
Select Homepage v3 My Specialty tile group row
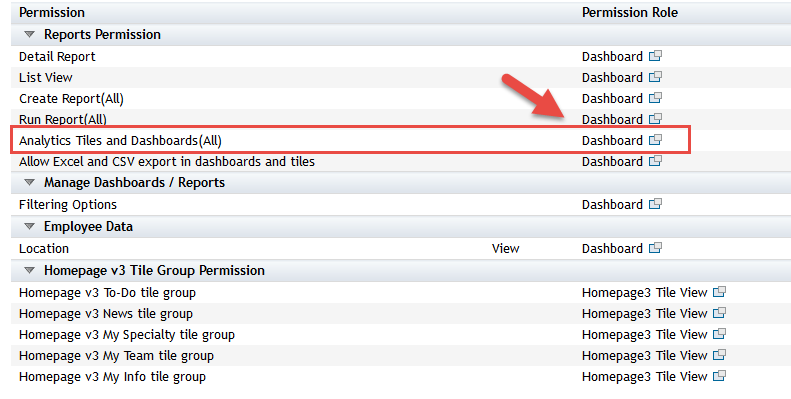tap(401, 334)
